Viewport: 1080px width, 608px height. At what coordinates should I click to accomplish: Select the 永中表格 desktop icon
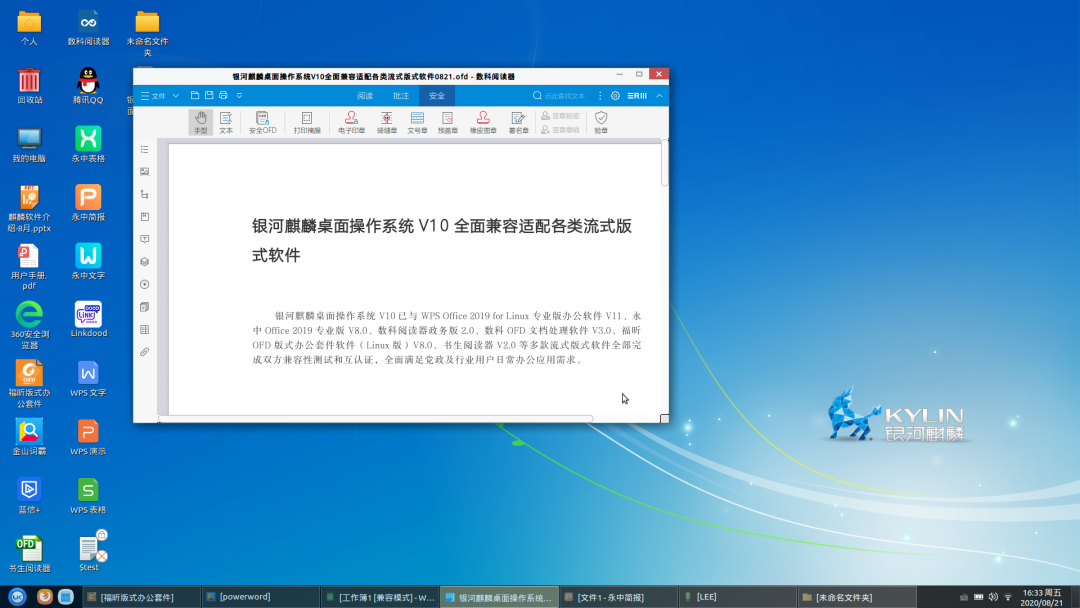pos(88,144)
